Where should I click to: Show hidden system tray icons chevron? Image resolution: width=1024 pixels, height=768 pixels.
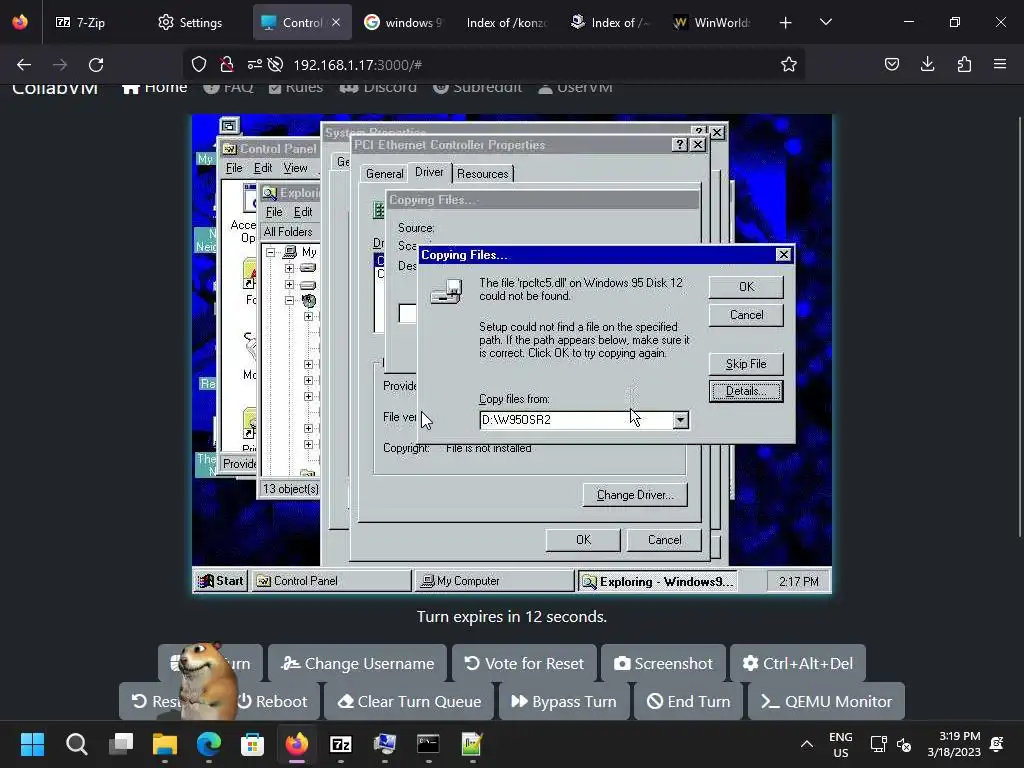[807, 744]
